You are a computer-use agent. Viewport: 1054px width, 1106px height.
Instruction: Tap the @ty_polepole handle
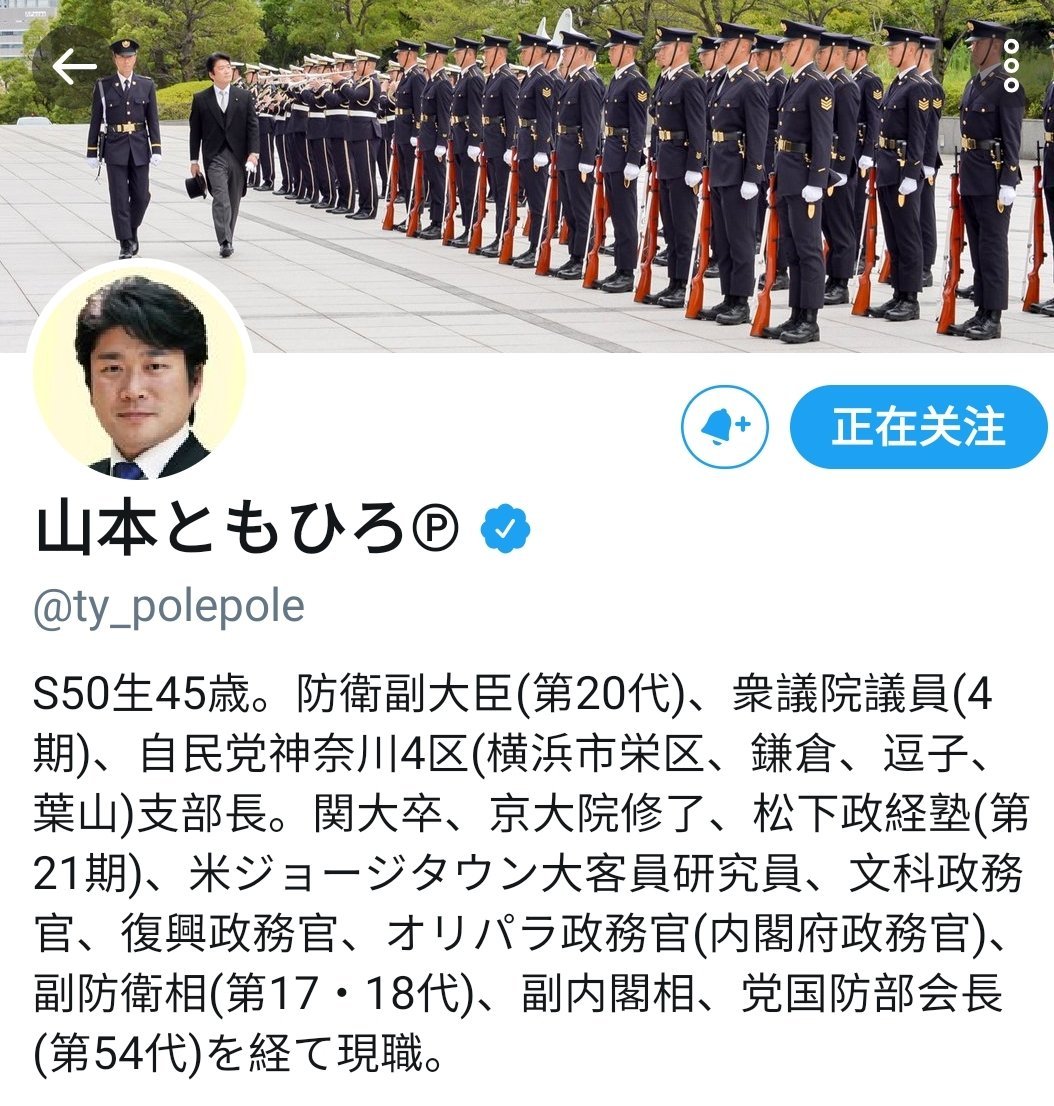coord(169,607)
